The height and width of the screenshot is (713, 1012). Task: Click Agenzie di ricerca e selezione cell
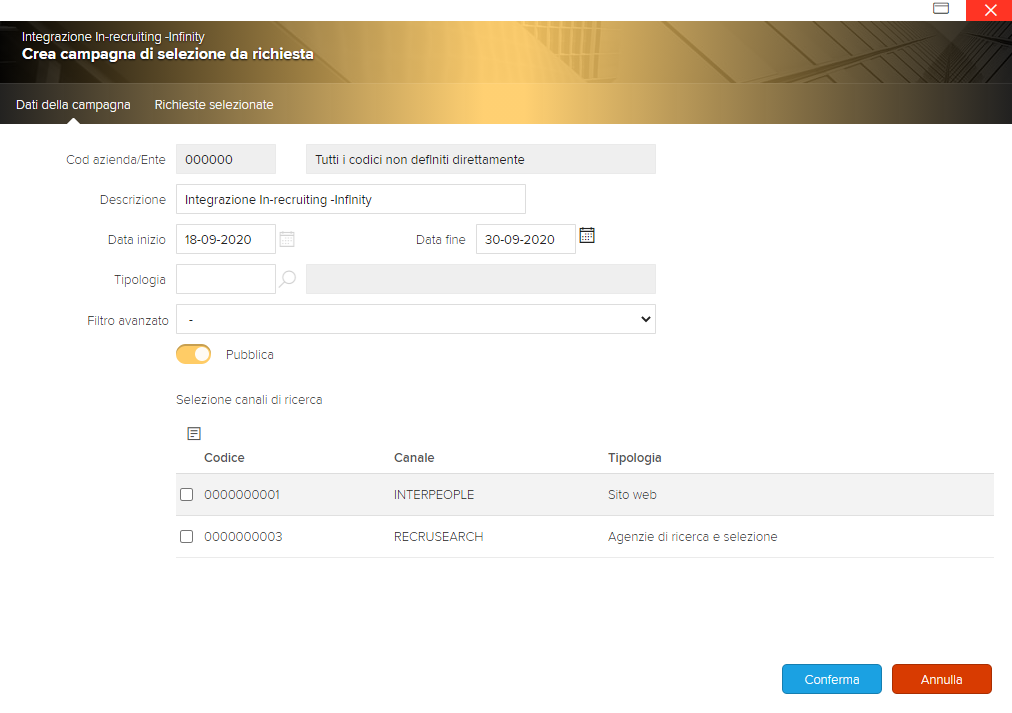pos(693,537)
